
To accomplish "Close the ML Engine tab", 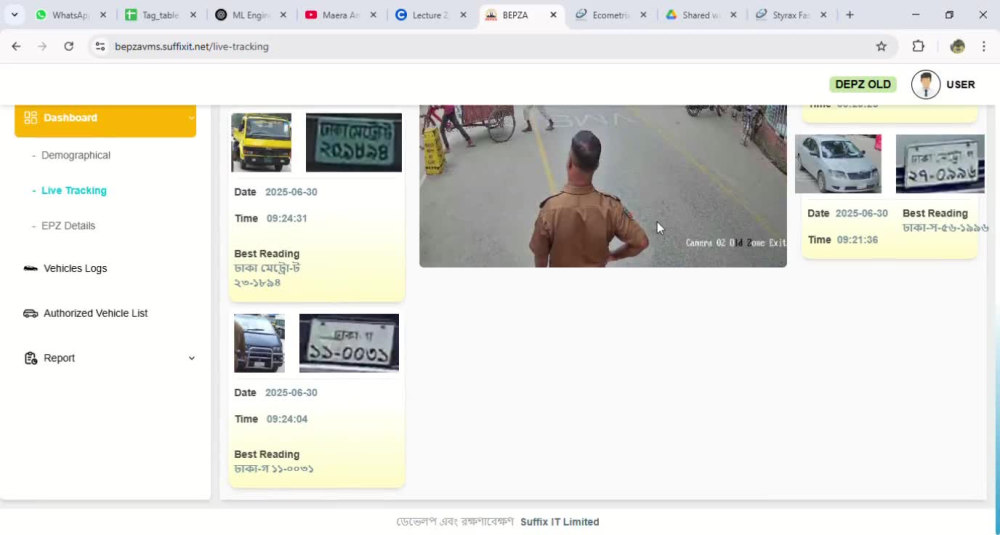I will coord(283,15).
